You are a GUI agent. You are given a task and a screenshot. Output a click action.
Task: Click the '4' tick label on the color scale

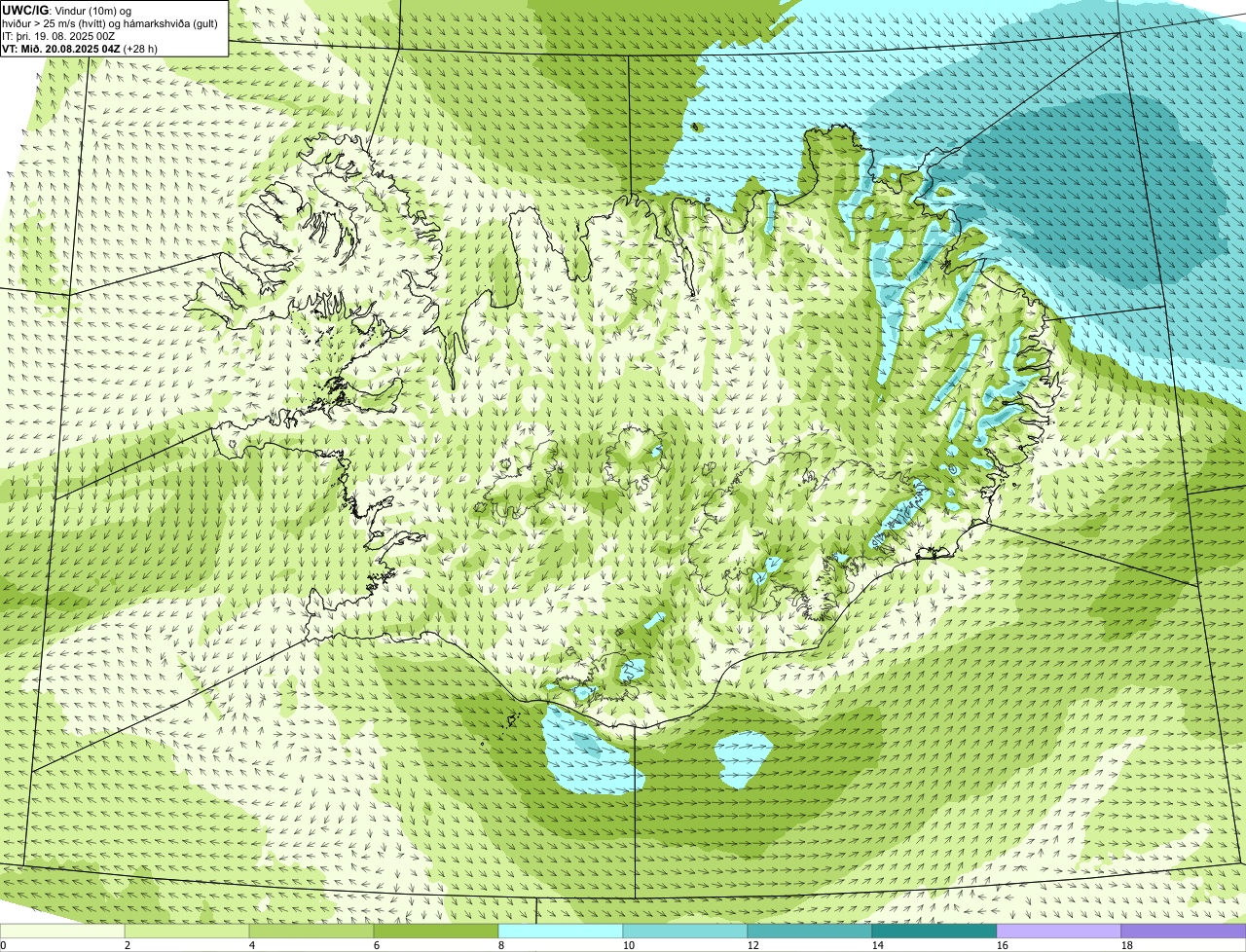click(x=252, y=945)
